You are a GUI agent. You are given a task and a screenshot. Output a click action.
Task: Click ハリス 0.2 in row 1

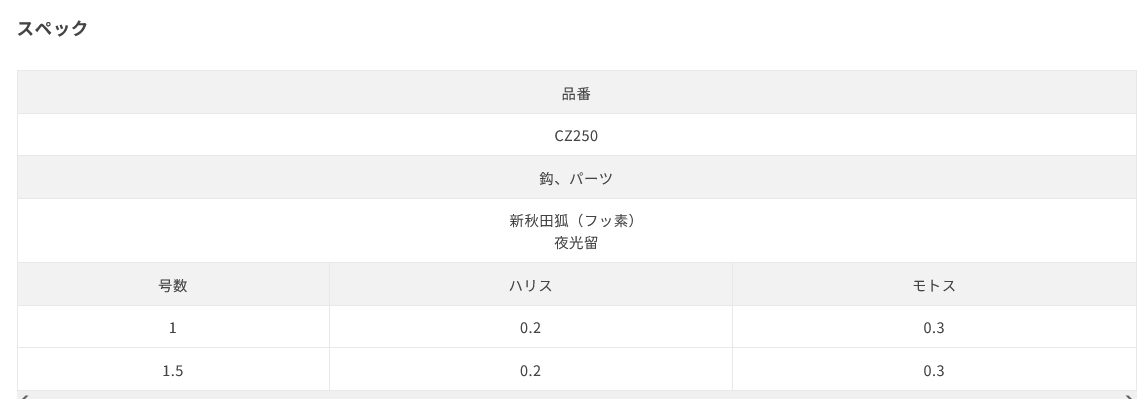[531, 327]
